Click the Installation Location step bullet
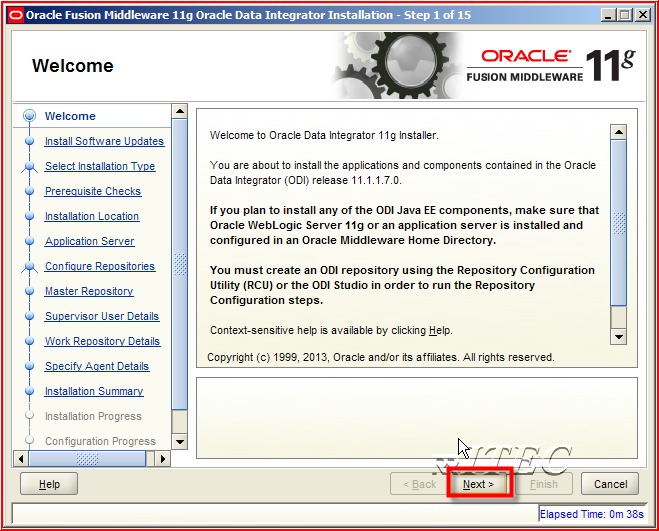This screenshot has width=659, height=531. 29,216
